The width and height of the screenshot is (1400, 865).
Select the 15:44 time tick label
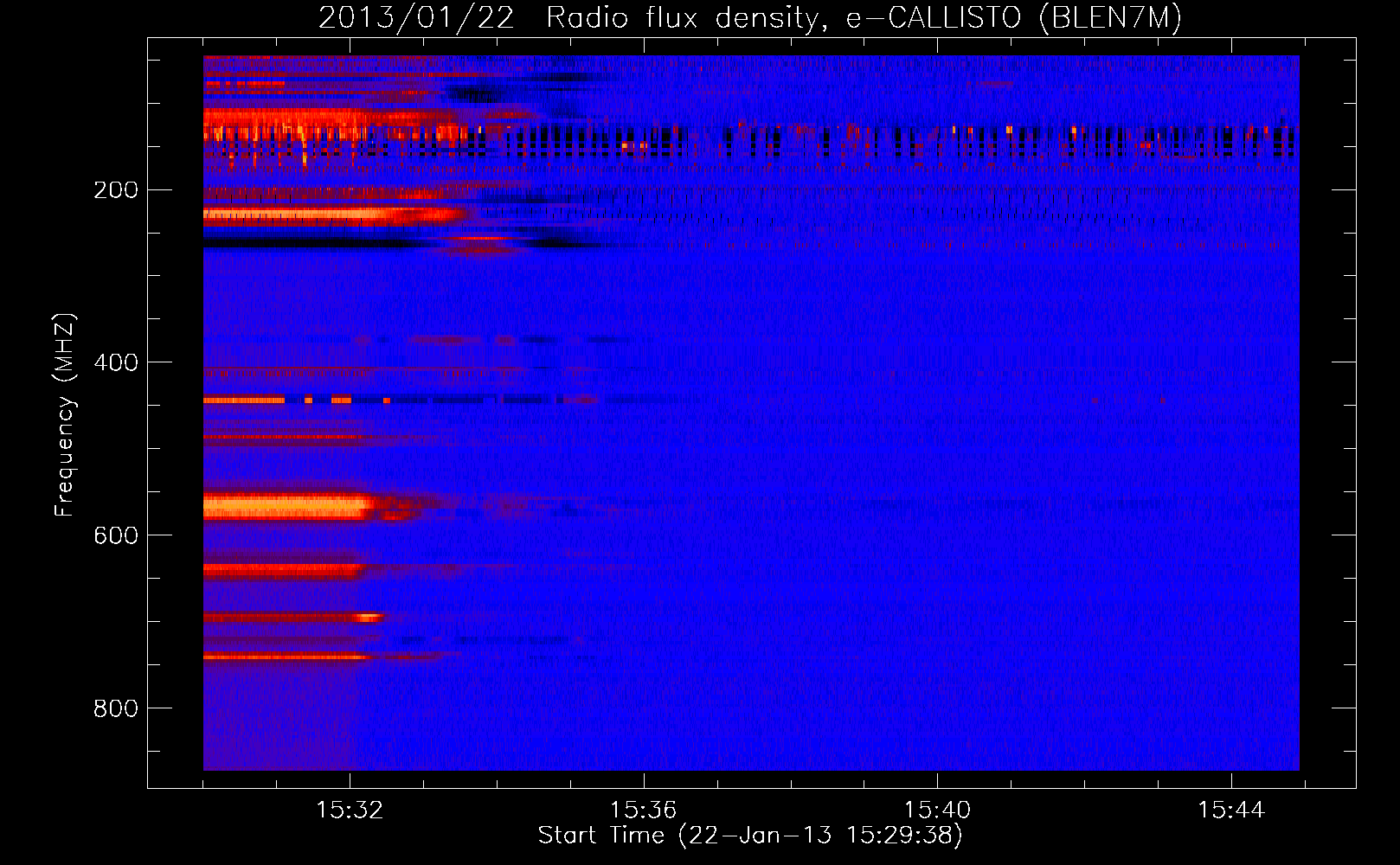coord(1230,811)
